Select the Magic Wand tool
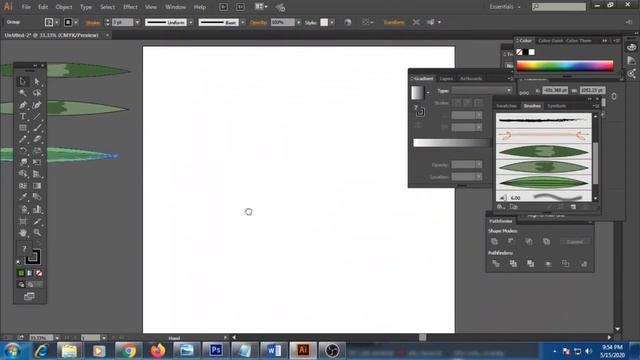640x360 pixels. tap(22, 93)
